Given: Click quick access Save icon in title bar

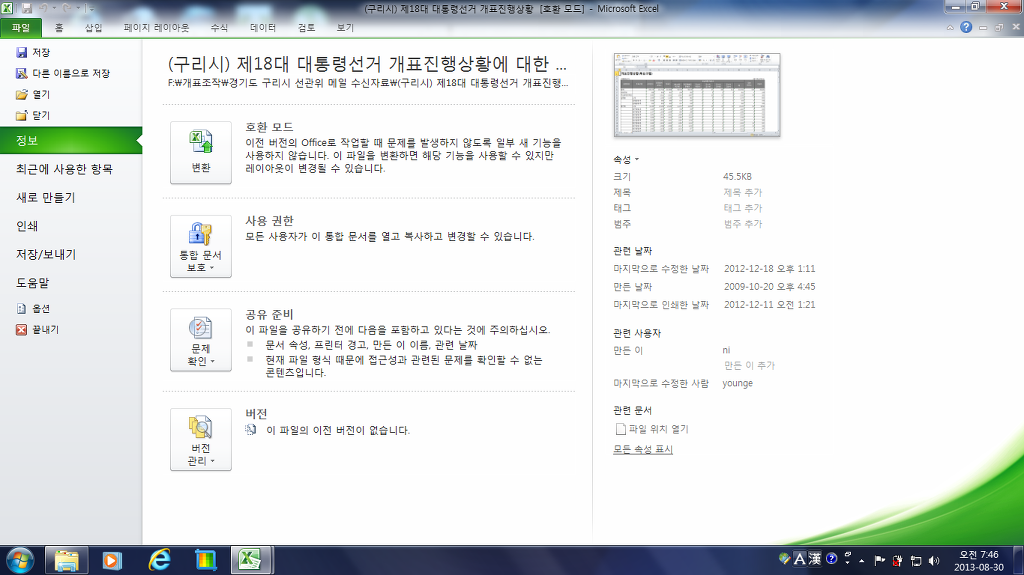Looking at the screenshot, I should pyautogui.click(x=27, y=8).
